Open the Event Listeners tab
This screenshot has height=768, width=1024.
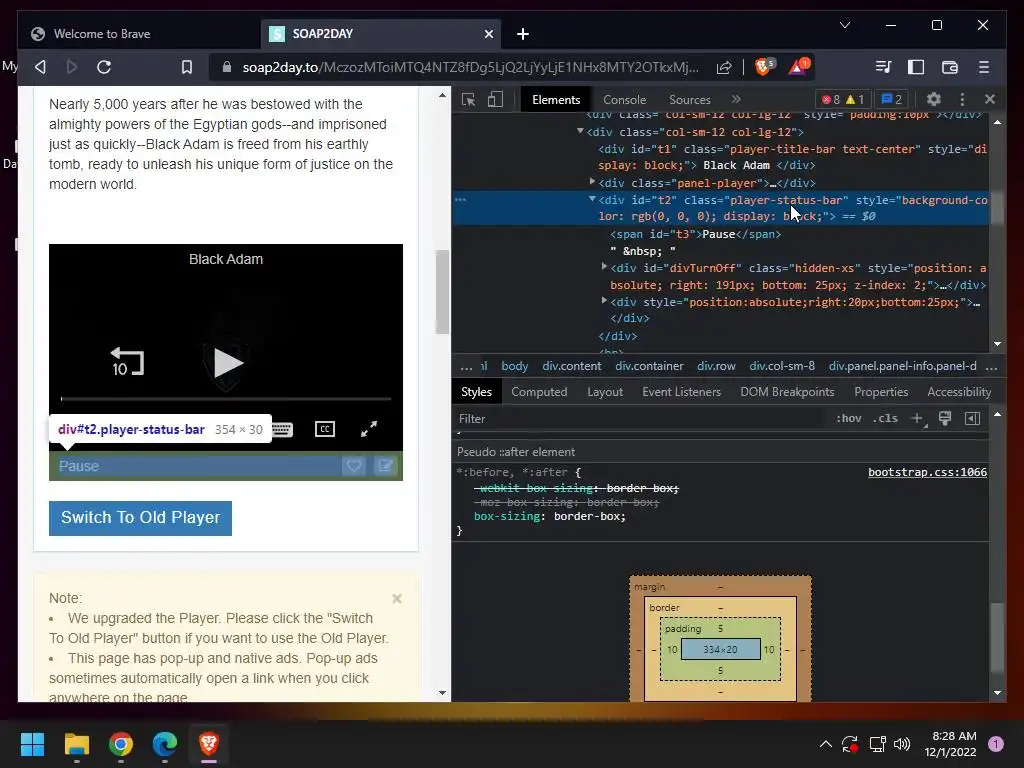681,392
